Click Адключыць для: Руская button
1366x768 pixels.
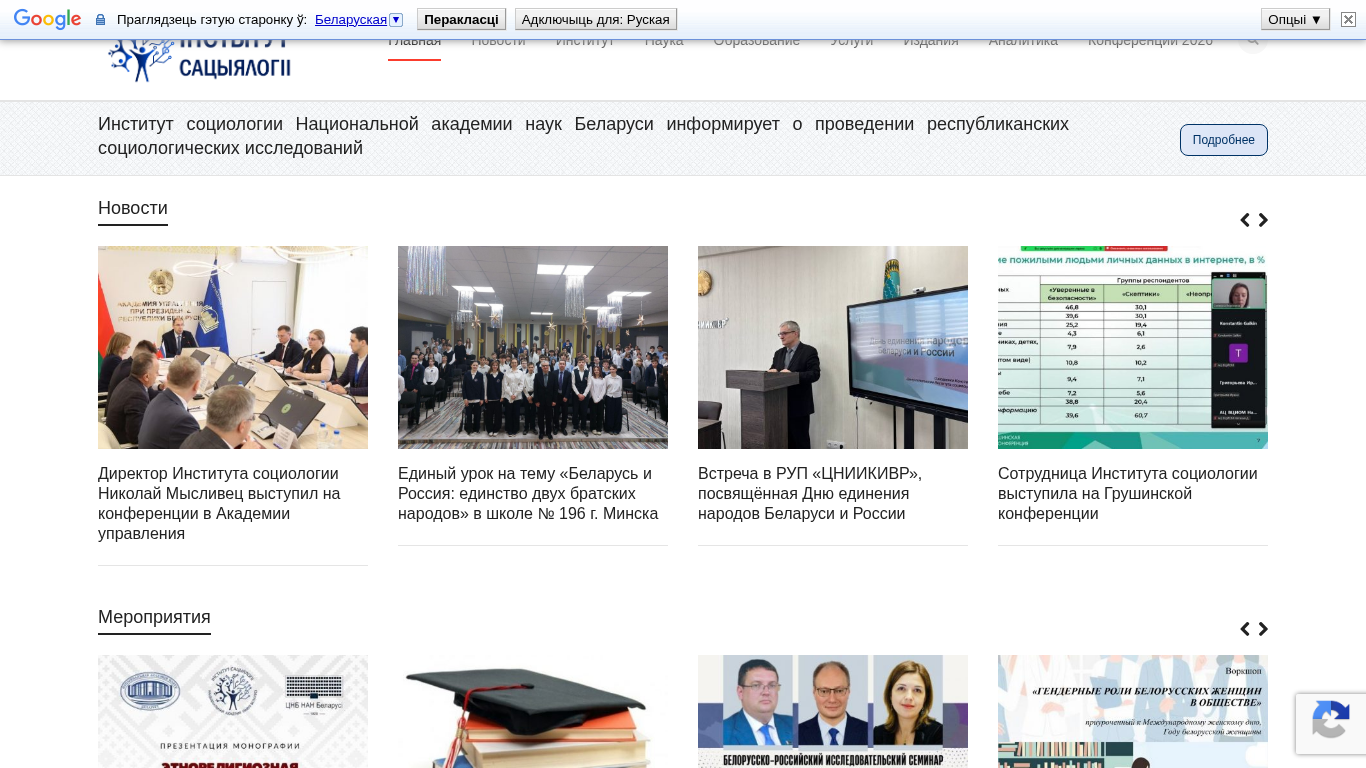point(595,19)
